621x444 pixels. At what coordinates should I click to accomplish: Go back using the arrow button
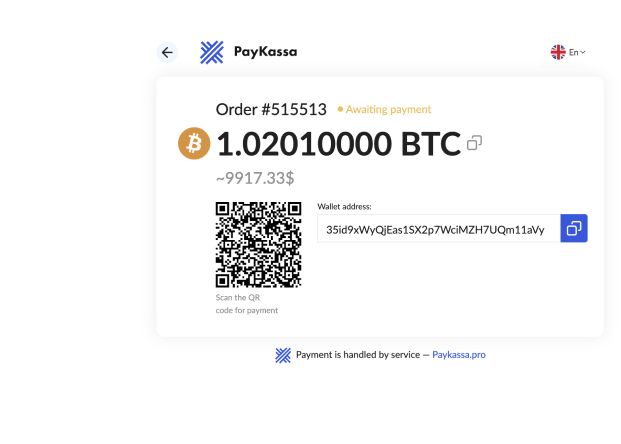167,52
